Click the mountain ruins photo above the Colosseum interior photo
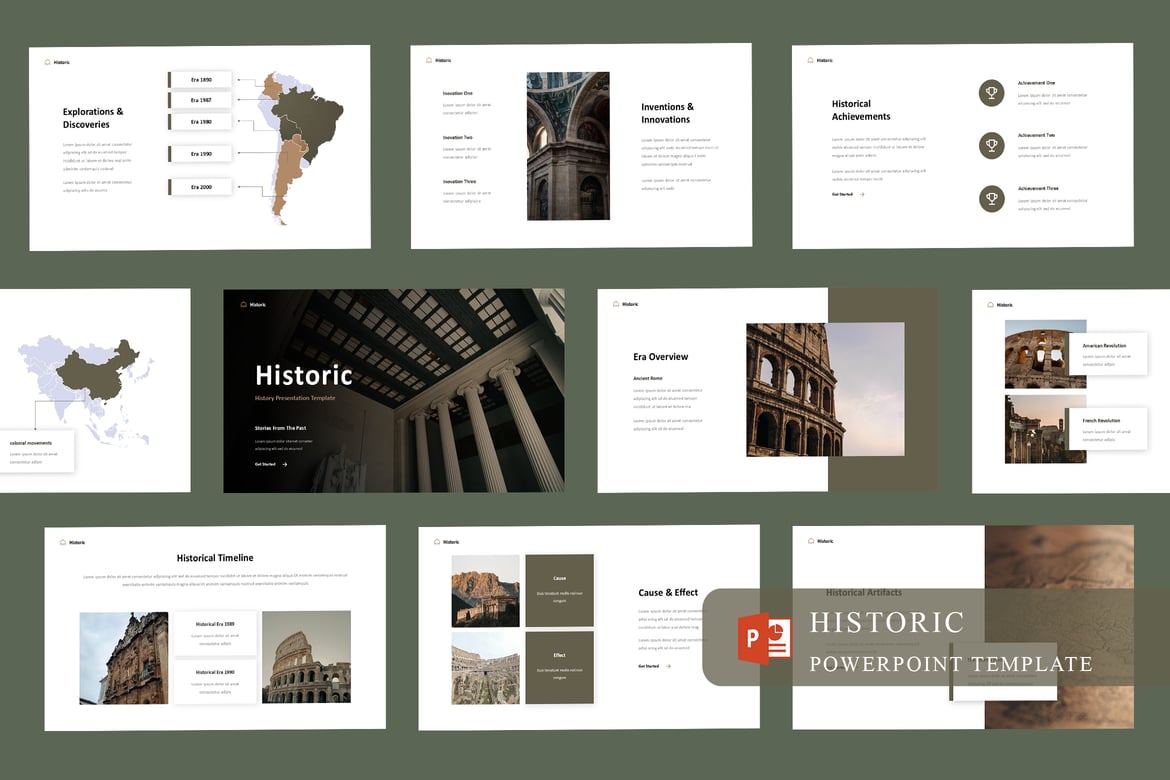 tap(485, 590)
